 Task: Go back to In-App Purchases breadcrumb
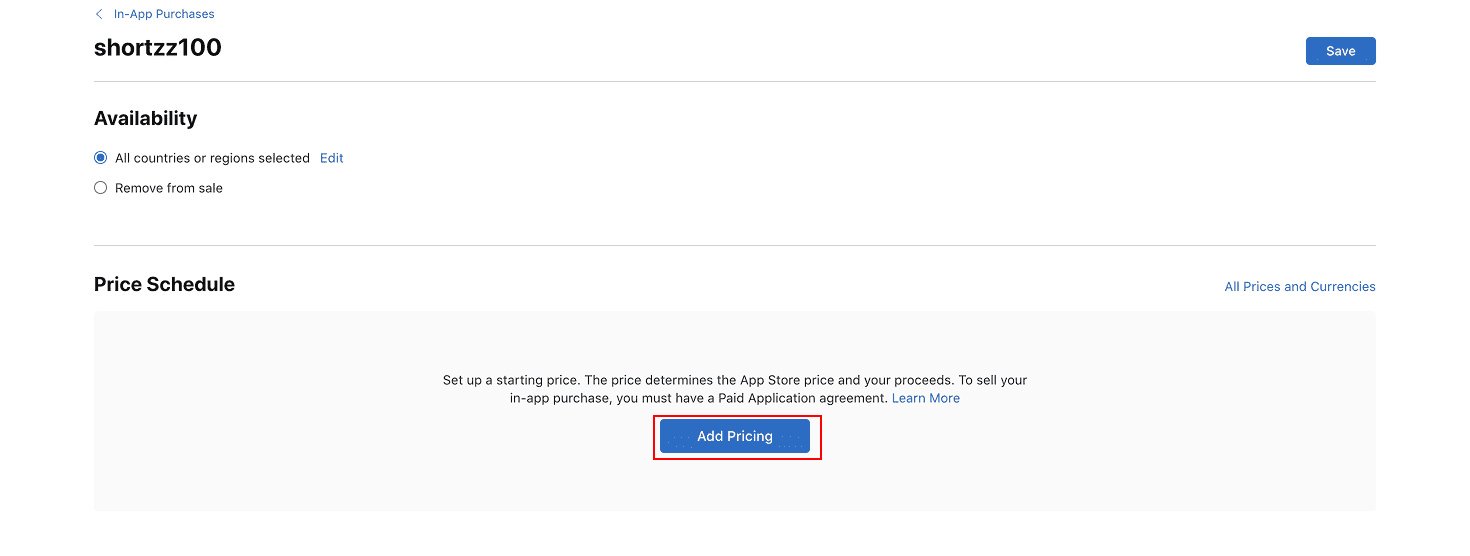coord(164,14)
